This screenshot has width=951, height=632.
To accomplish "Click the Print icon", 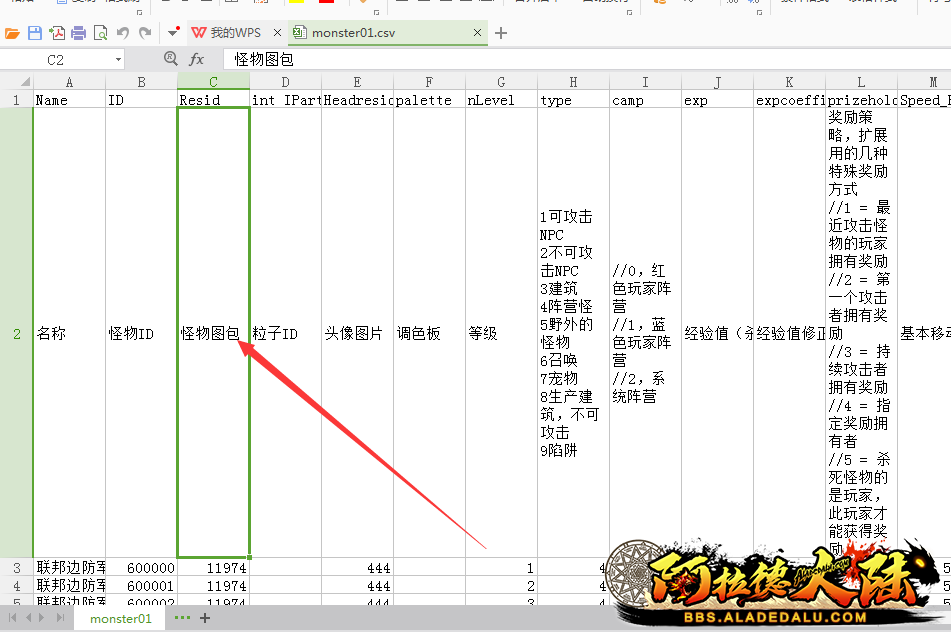I will point(78,33).
